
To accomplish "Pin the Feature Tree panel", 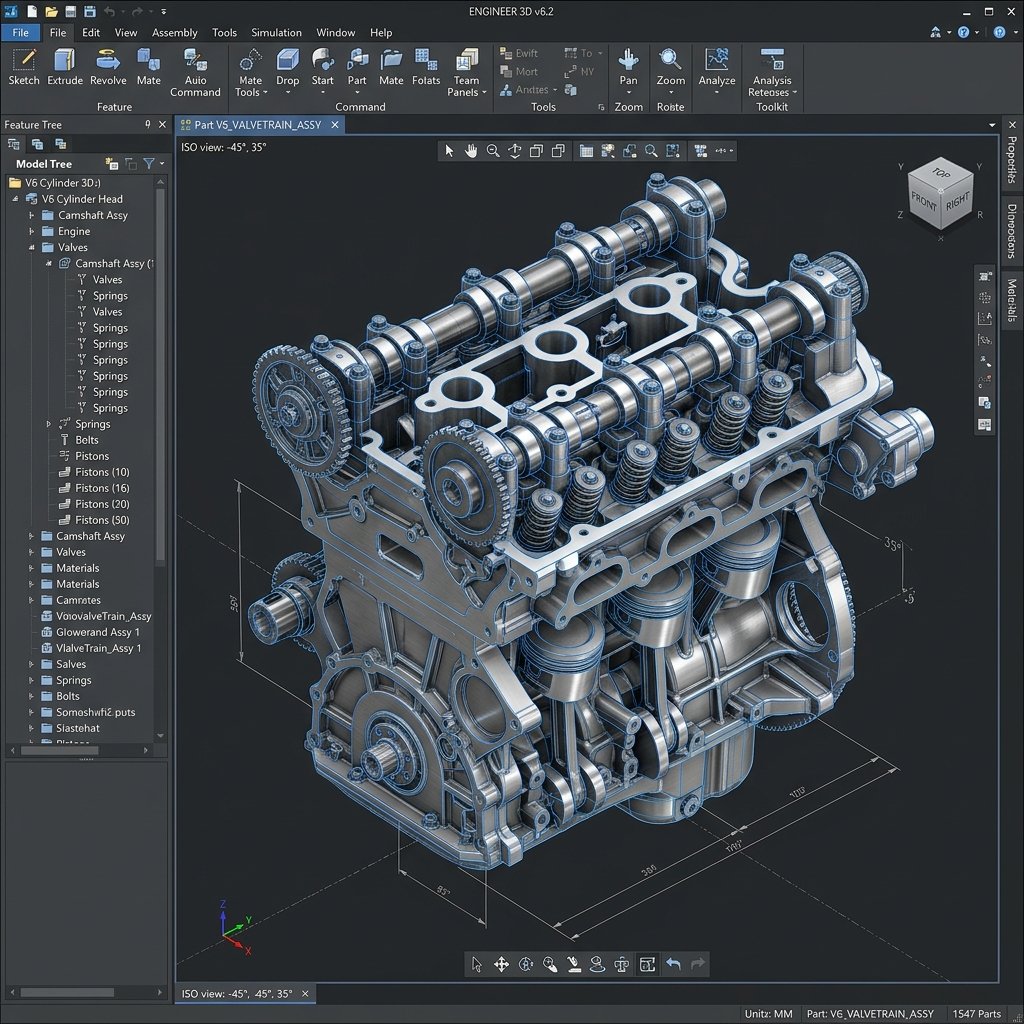I will click(148, 124).
